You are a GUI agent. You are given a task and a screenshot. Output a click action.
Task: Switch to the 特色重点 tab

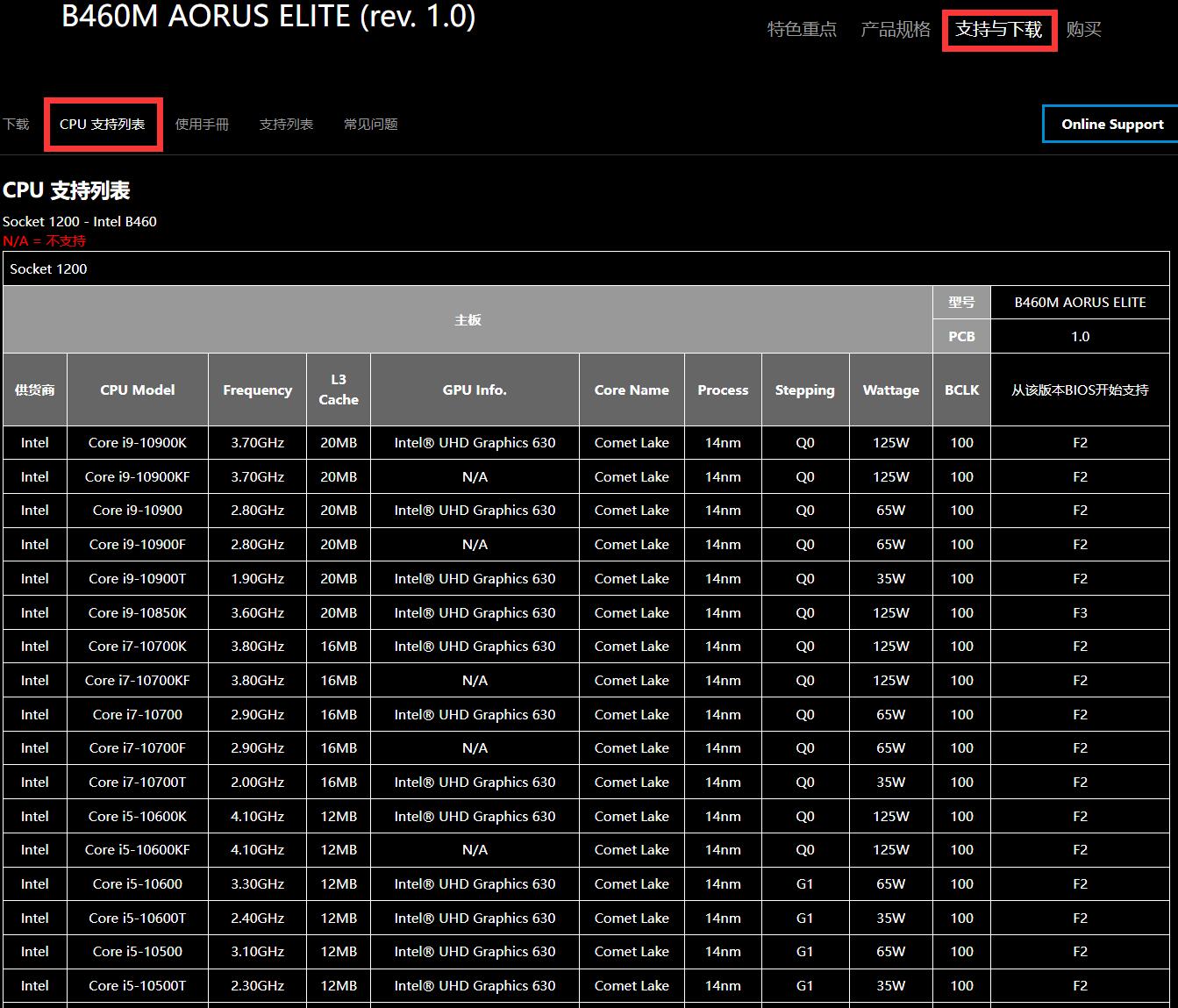[x=802, y=30]
